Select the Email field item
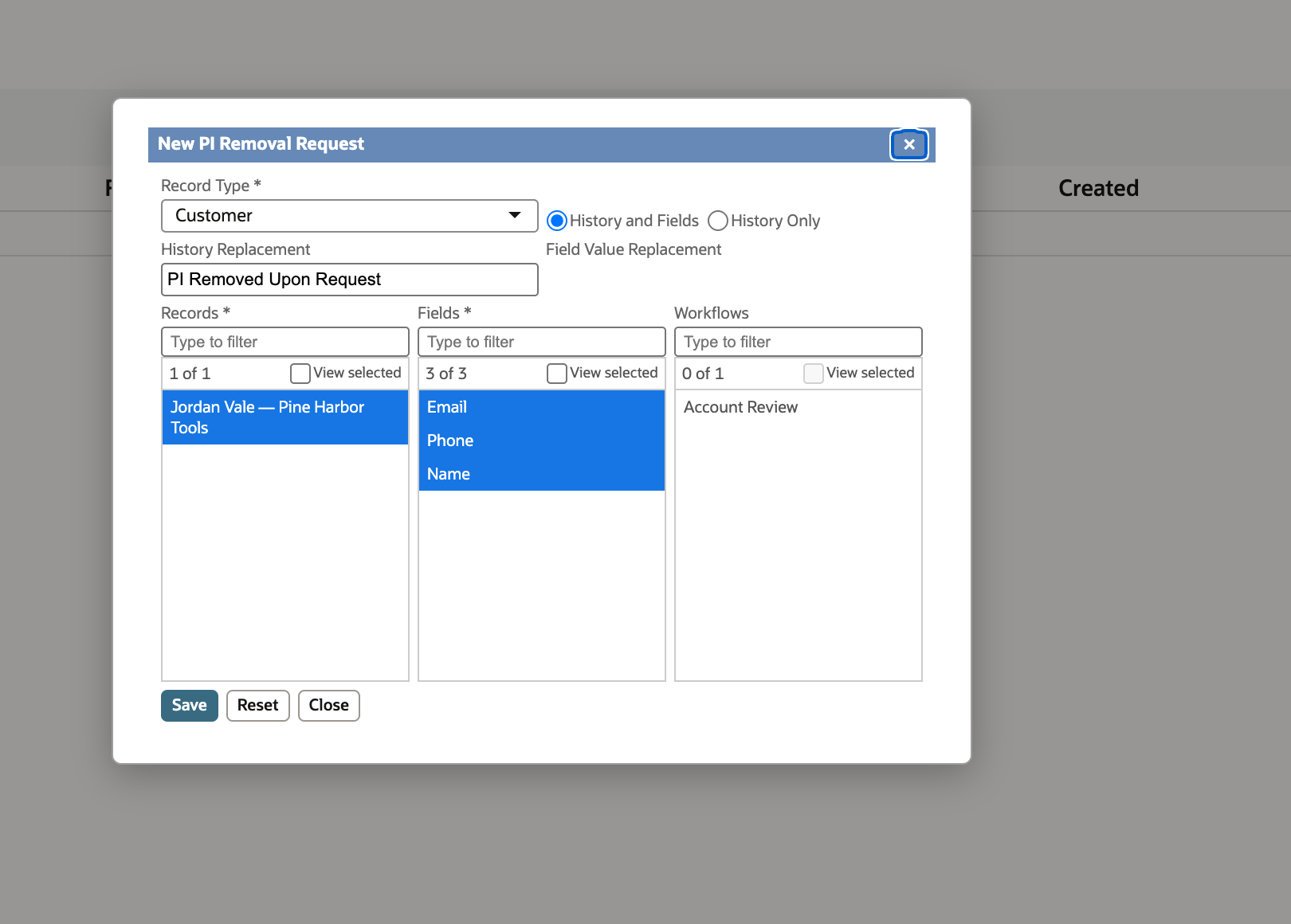 (542, 407)
